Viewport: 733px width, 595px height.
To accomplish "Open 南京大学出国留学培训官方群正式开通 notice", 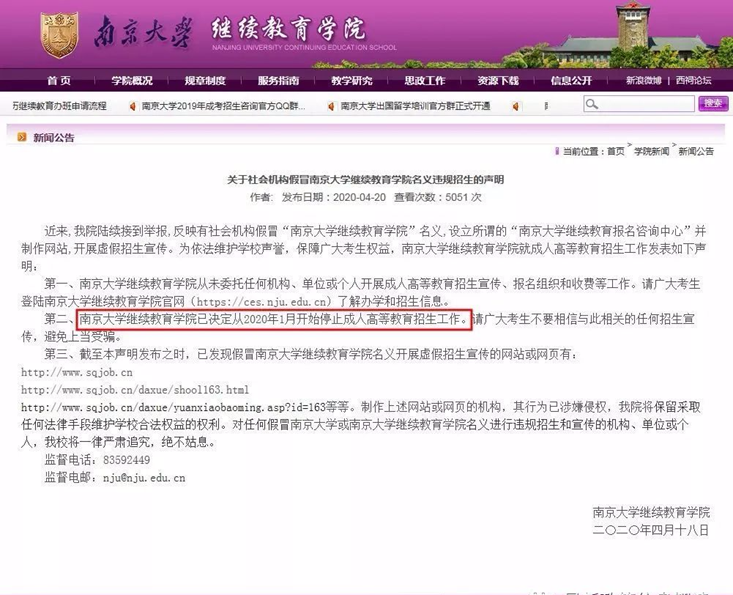I will [x=415, y=107].
